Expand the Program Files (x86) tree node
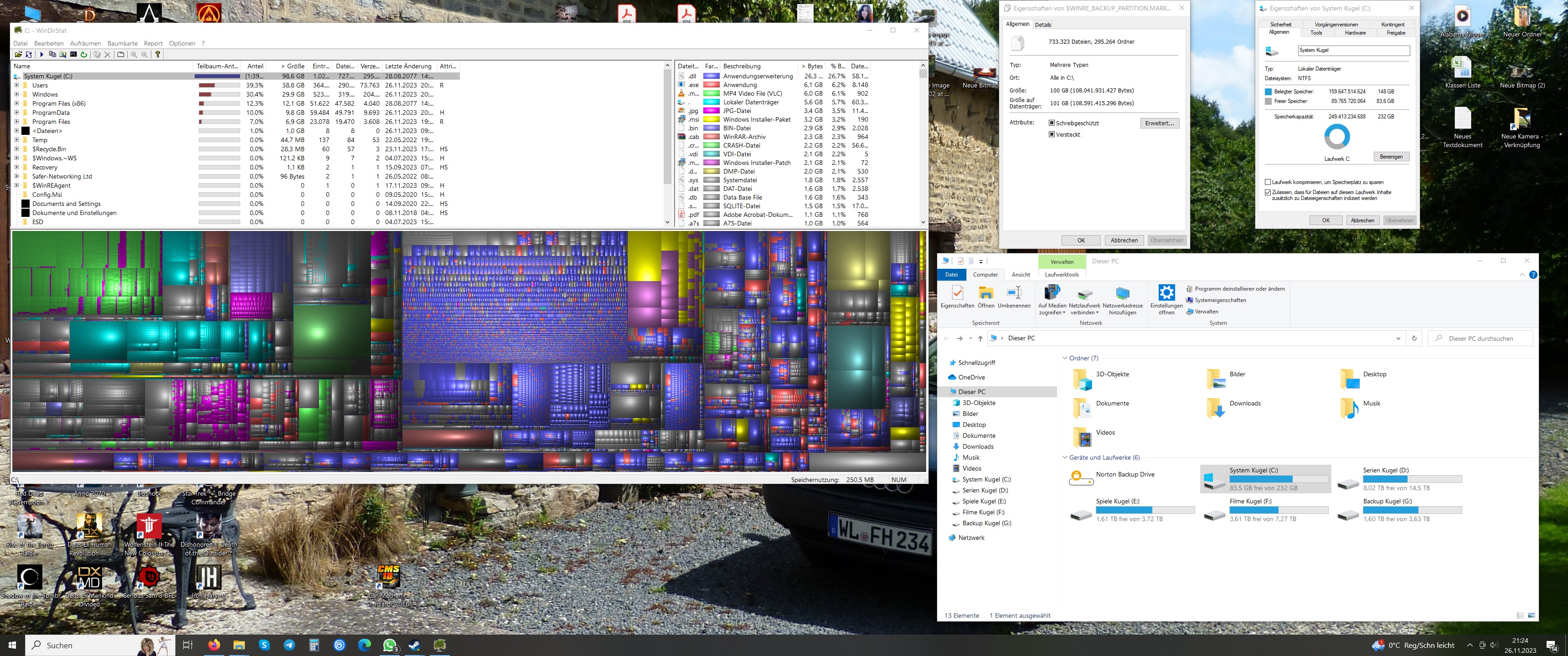 [x=16, y=103]
